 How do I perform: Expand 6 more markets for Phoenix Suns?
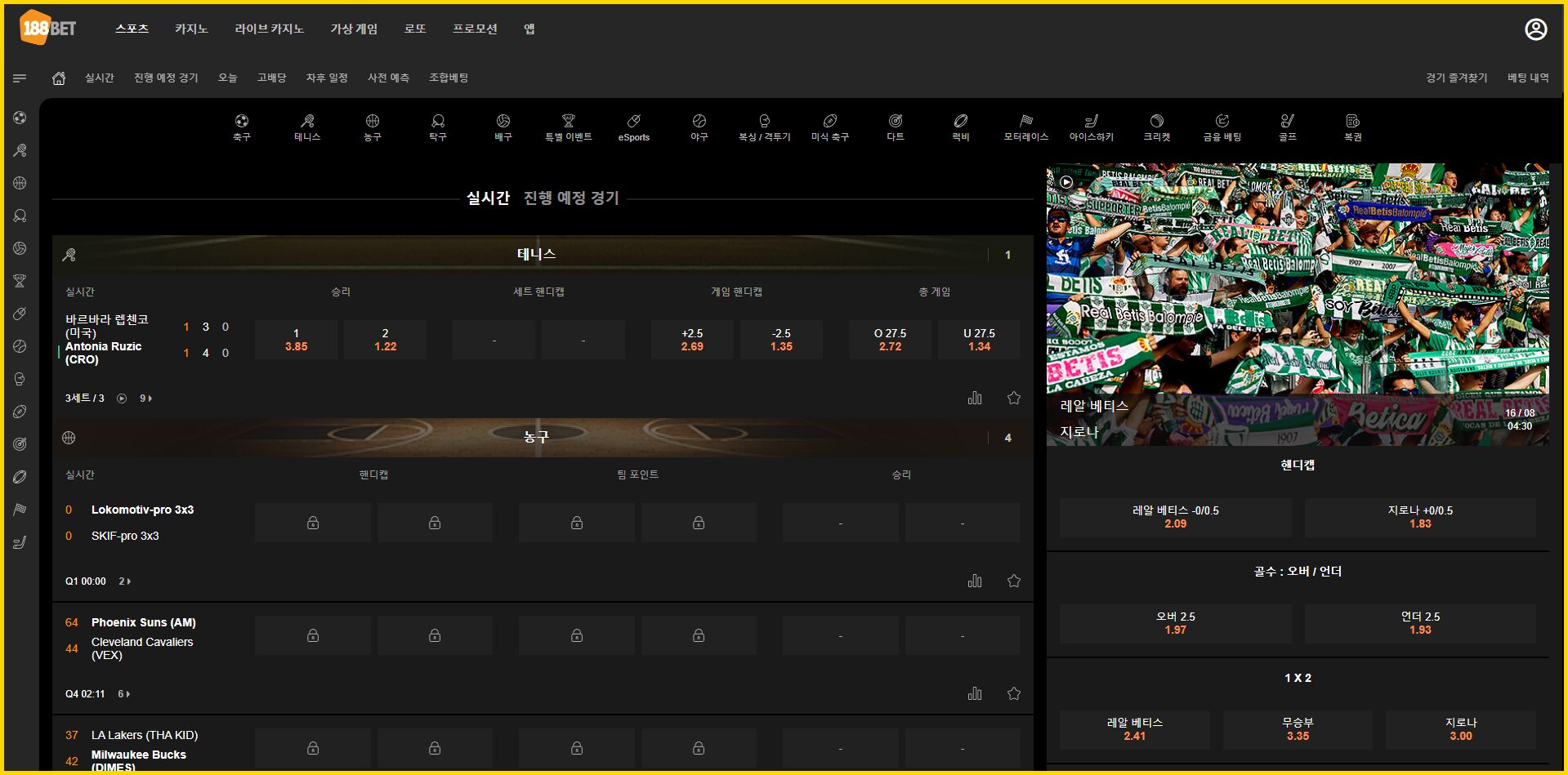[x=124, y=694]
